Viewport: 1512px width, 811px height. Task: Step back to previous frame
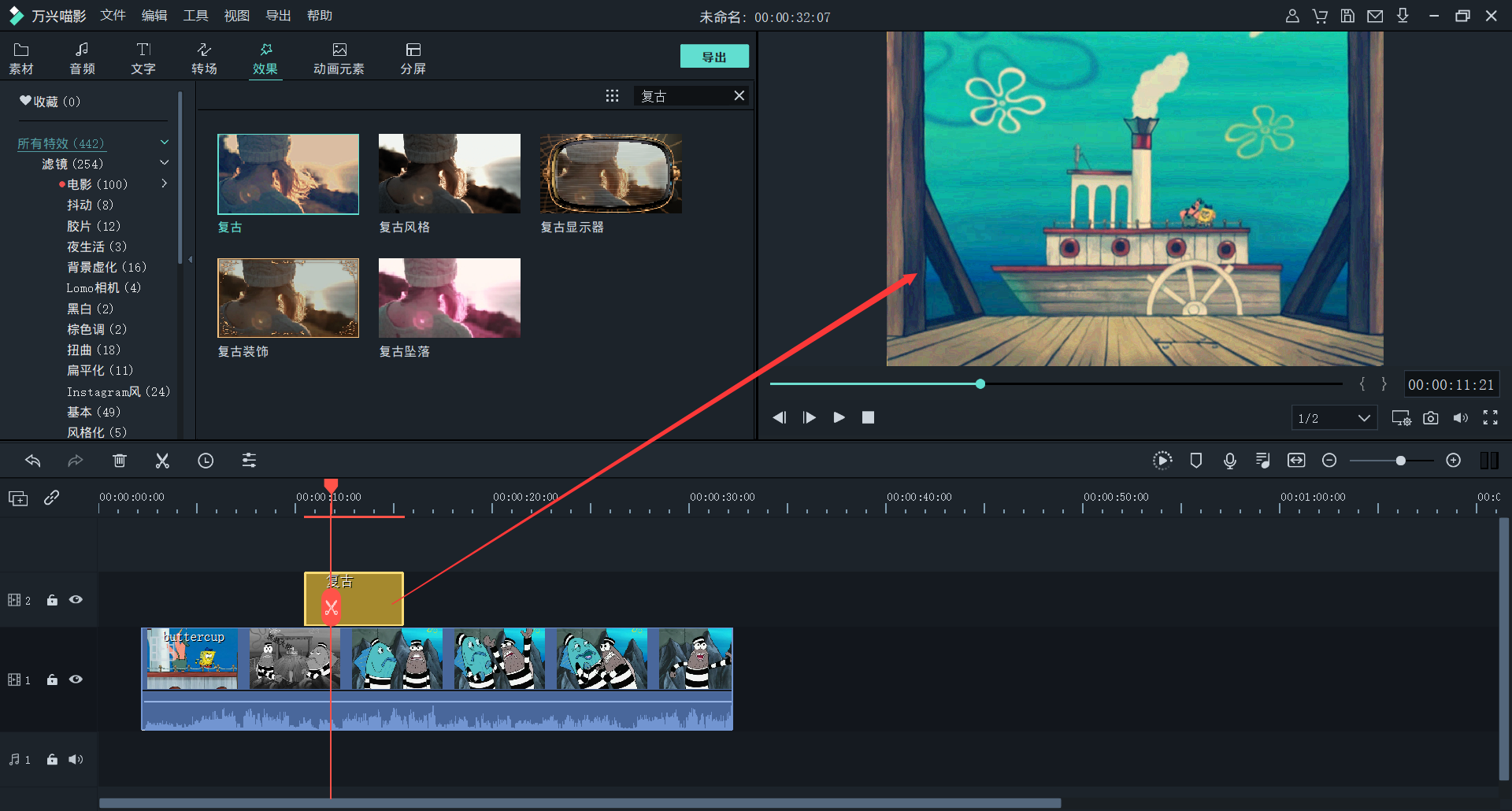point(779,417)
